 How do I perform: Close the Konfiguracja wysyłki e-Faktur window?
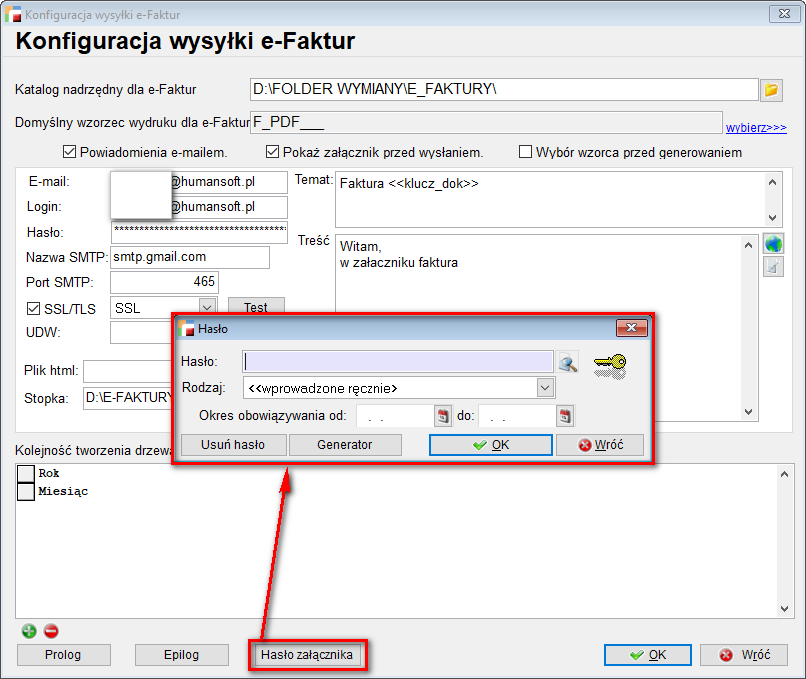[784, 14]
